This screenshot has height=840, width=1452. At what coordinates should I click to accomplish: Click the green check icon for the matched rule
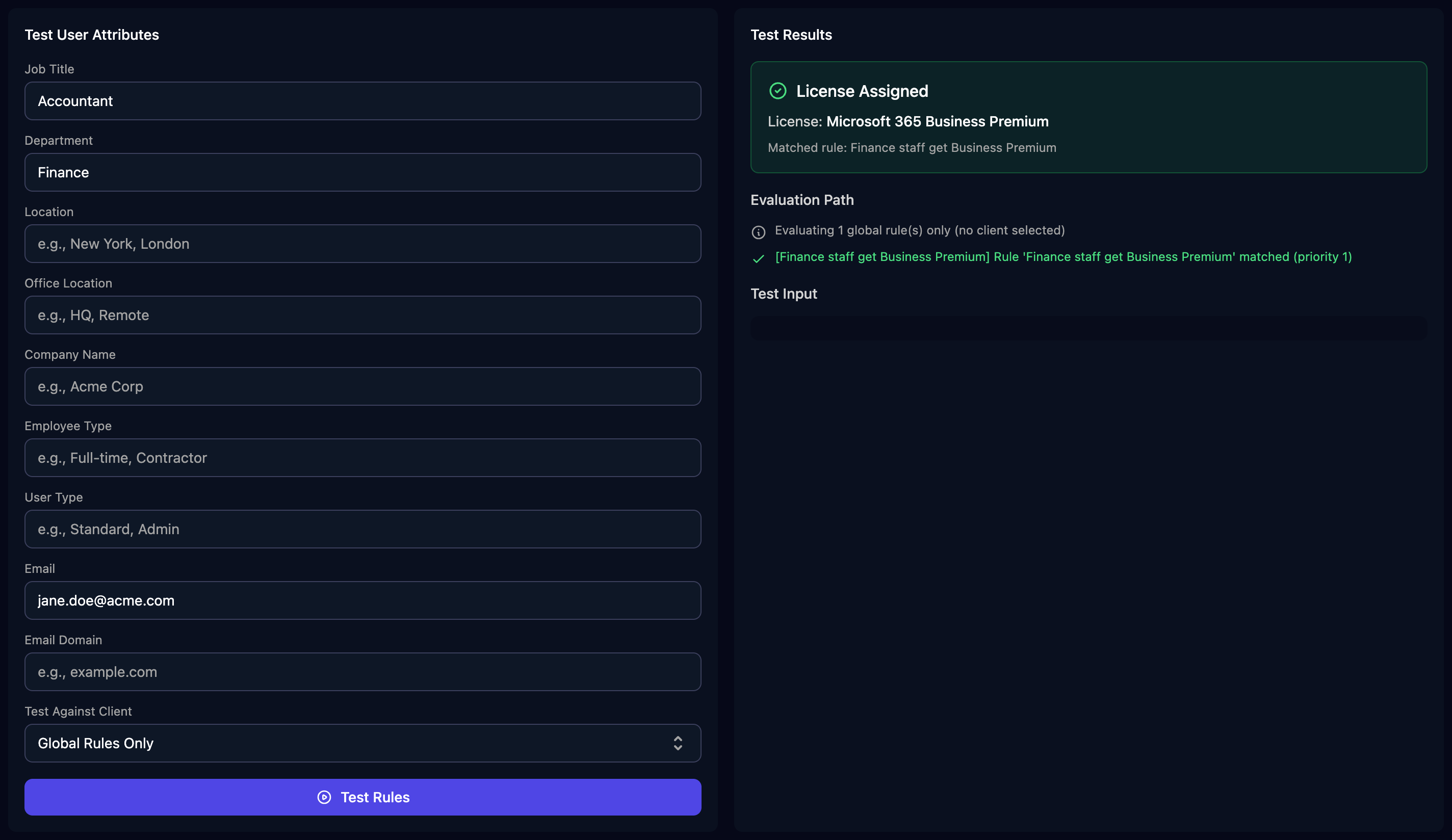(x=758, y=259)
